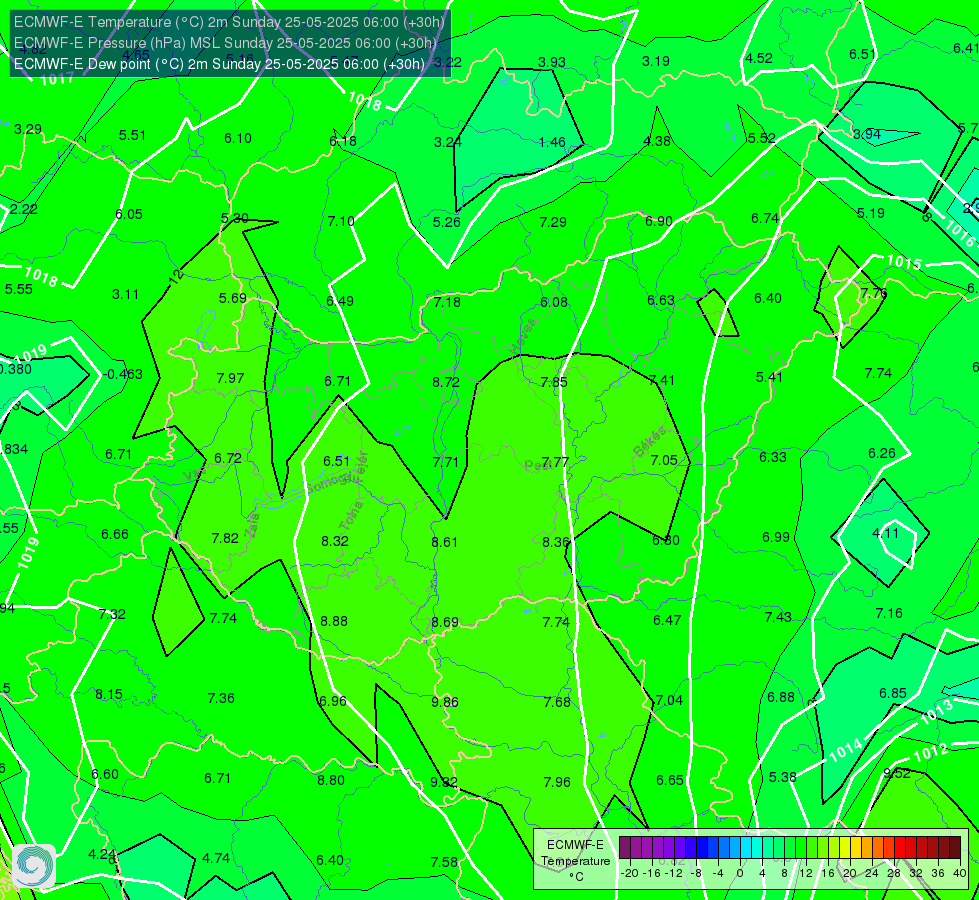The height and width of the screenshot is (900, 979).
Task: Click the 8.80 dew point value
Action: coord(331,780)
